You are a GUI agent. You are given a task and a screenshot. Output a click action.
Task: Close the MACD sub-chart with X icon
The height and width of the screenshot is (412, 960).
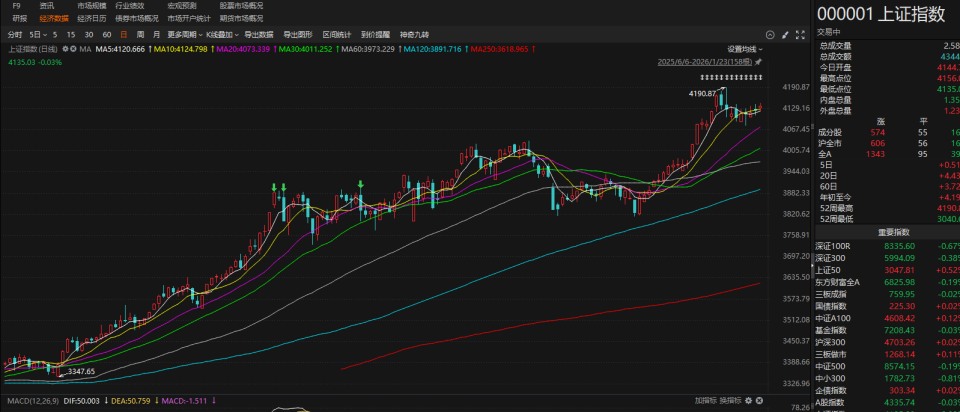pos(759,400)
